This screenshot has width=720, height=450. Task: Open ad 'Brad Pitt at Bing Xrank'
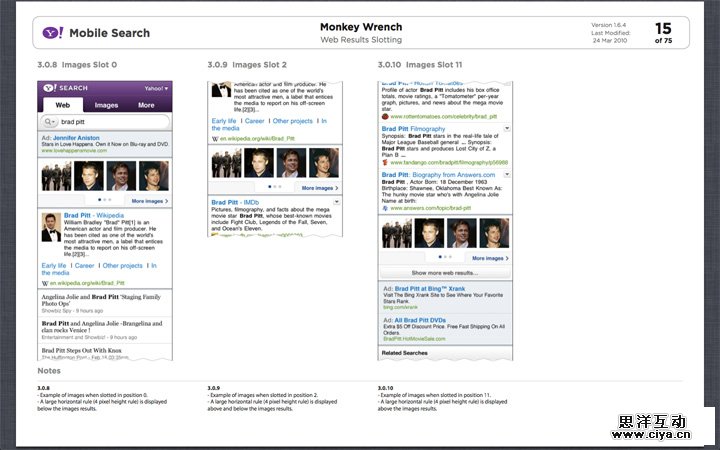click(430, 289)
